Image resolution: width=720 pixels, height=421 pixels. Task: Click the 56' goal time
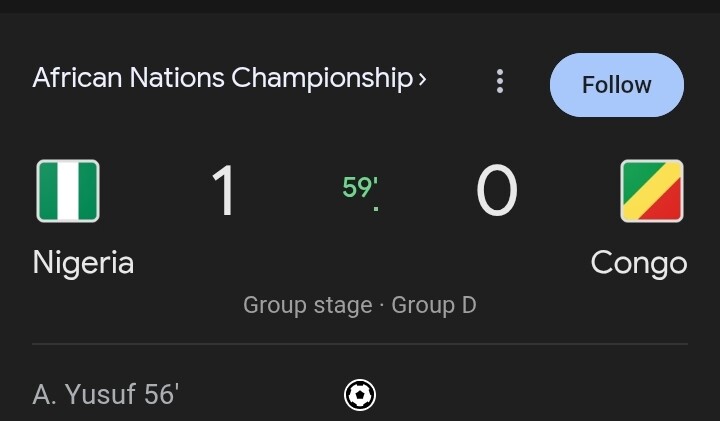[161, 394]
